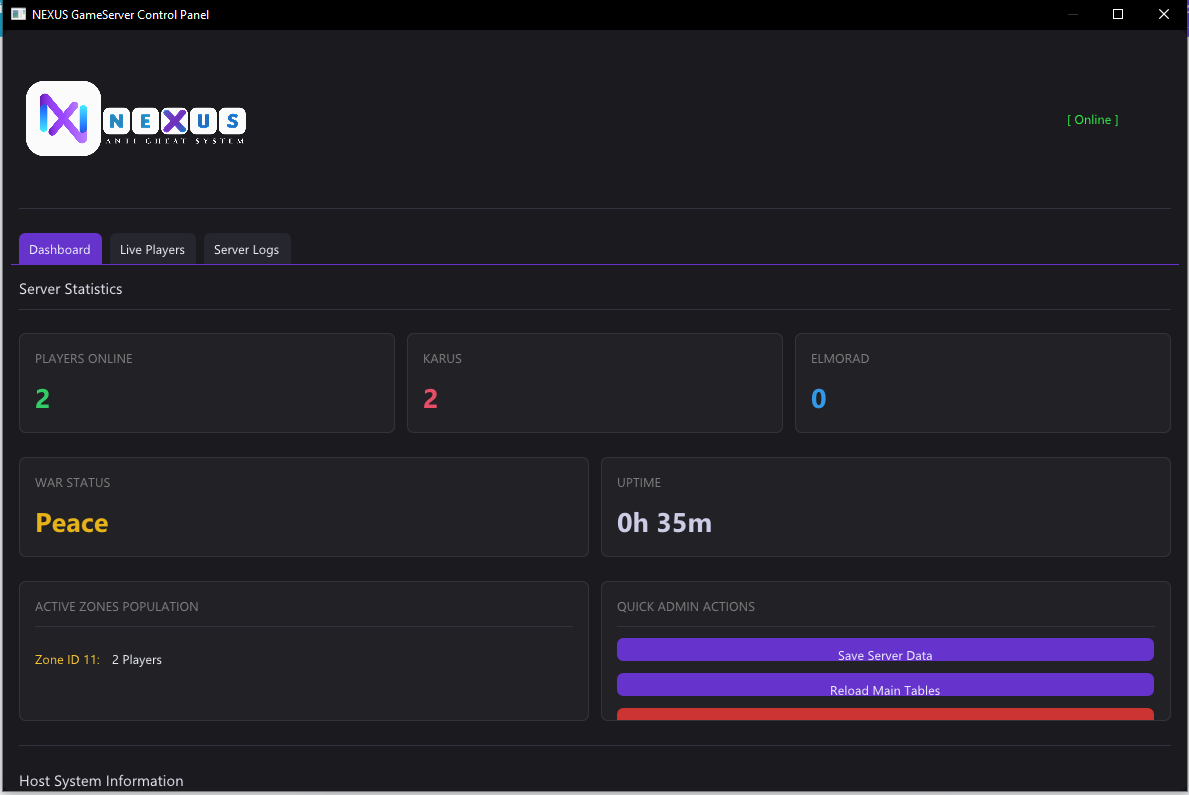Click the PLAYERS ONLINE card label

click(83, 359)
